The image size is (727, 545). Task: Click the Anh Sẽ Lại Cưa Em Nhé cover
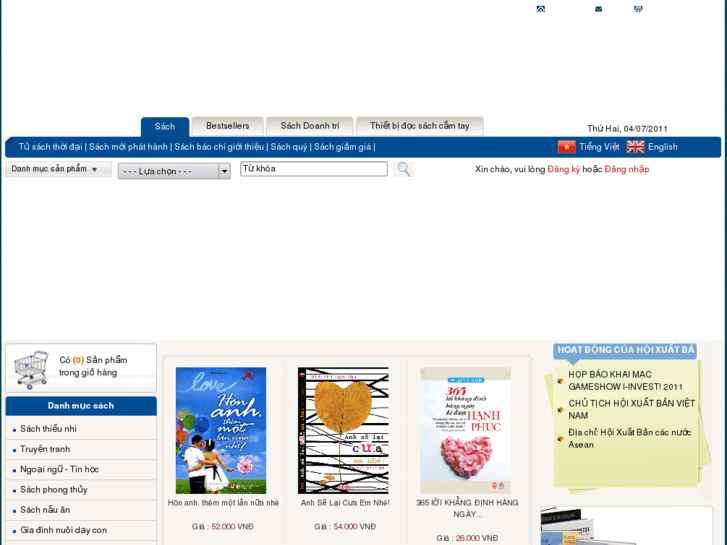pos(343,430)
